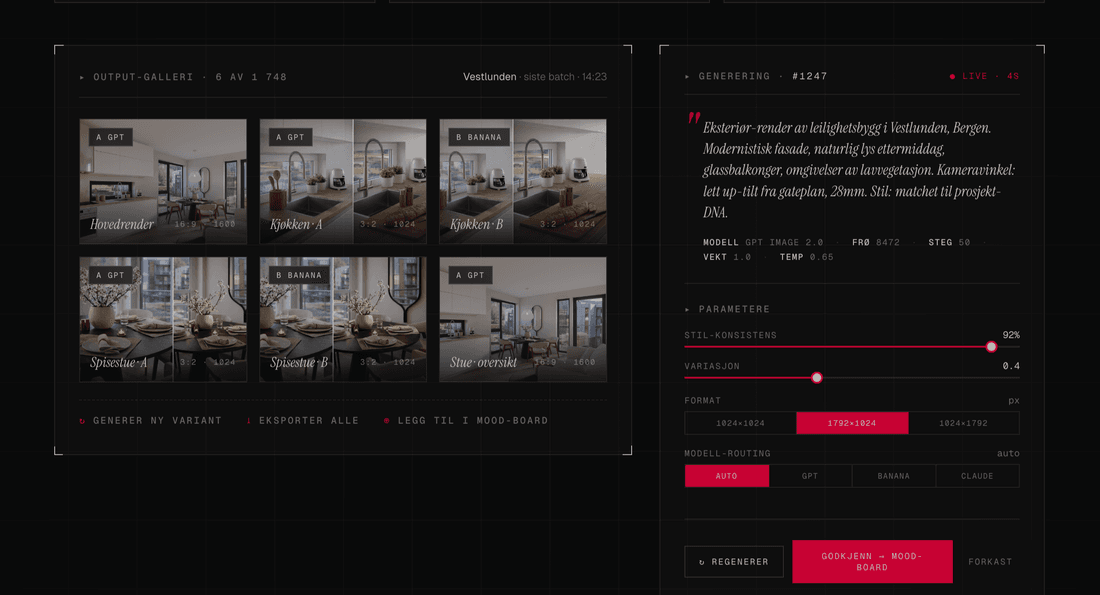This screenshot has height=595, width=1100.
Task: Set model routing to BANANA
Action: coord(894,476)
